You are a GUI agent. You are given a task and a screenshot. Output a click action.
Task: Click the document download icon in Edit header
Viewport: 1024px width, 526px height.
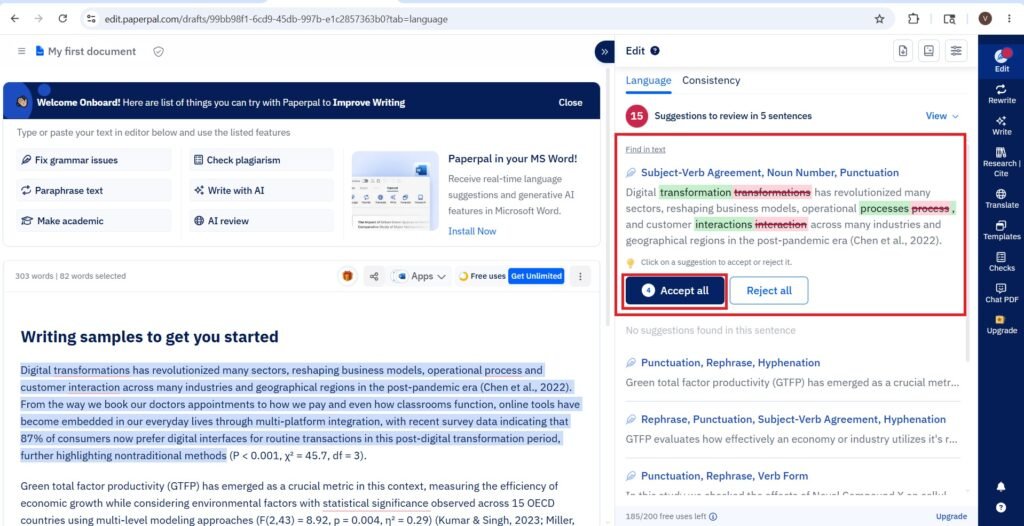pyautogui.click(x=903, y=51)
